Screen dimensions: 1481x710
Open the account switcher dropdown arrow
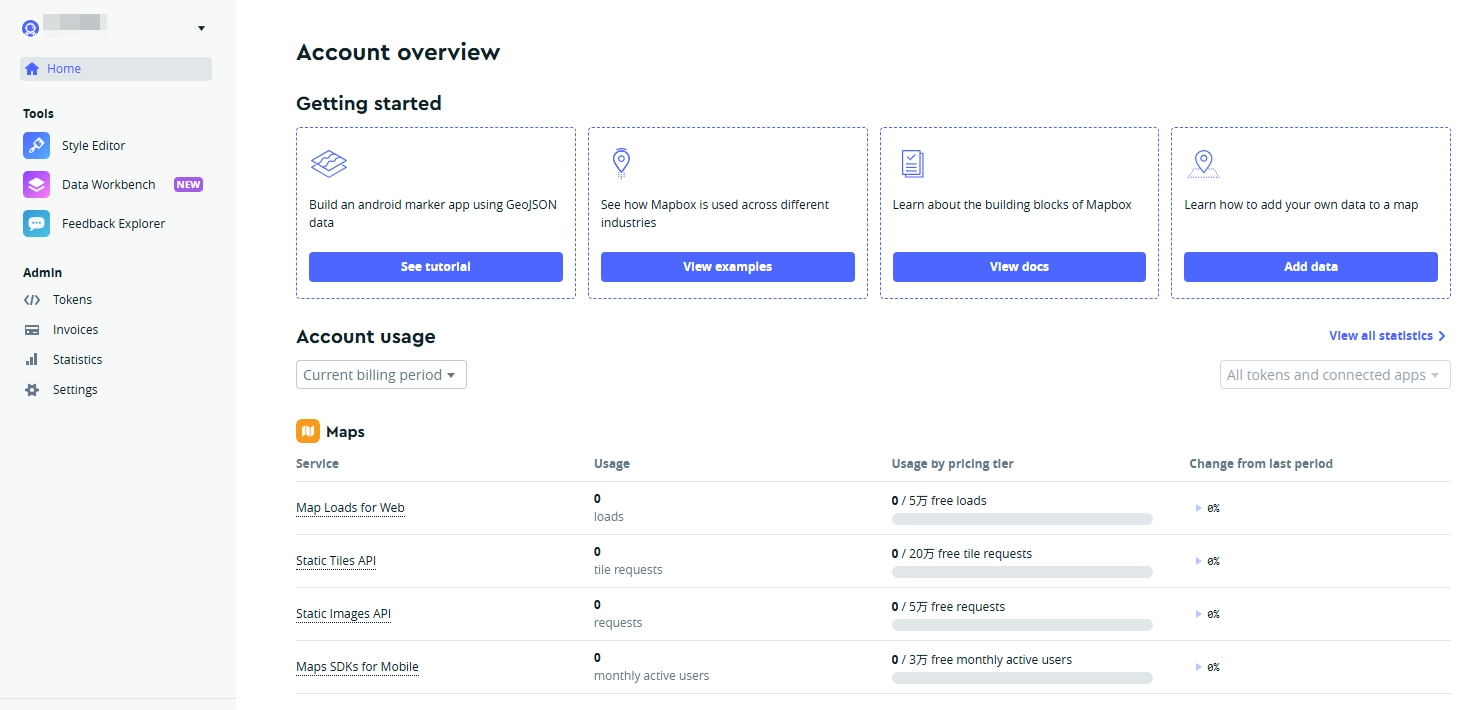click(x=201, y=28)
